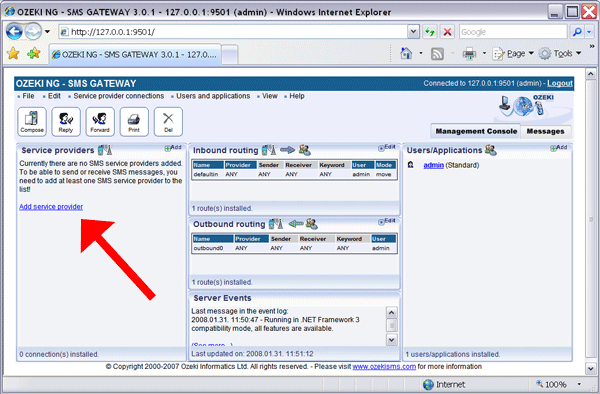Open the Users and applications menu
Screen dimensions: 600x394
pos(213,96)
